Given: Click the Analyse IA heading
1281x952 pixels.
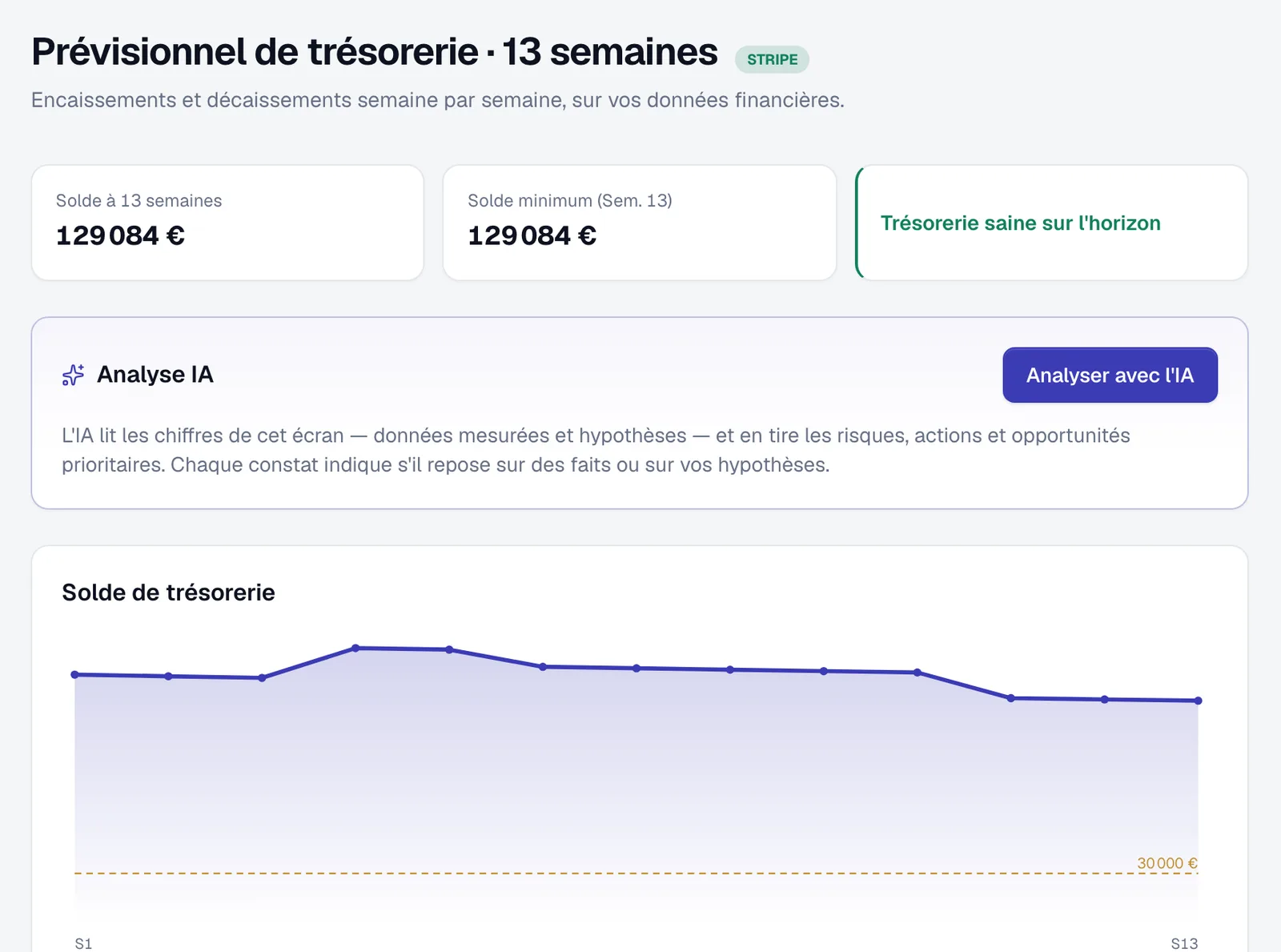Looking at the screenshot, I should (155, 375).
